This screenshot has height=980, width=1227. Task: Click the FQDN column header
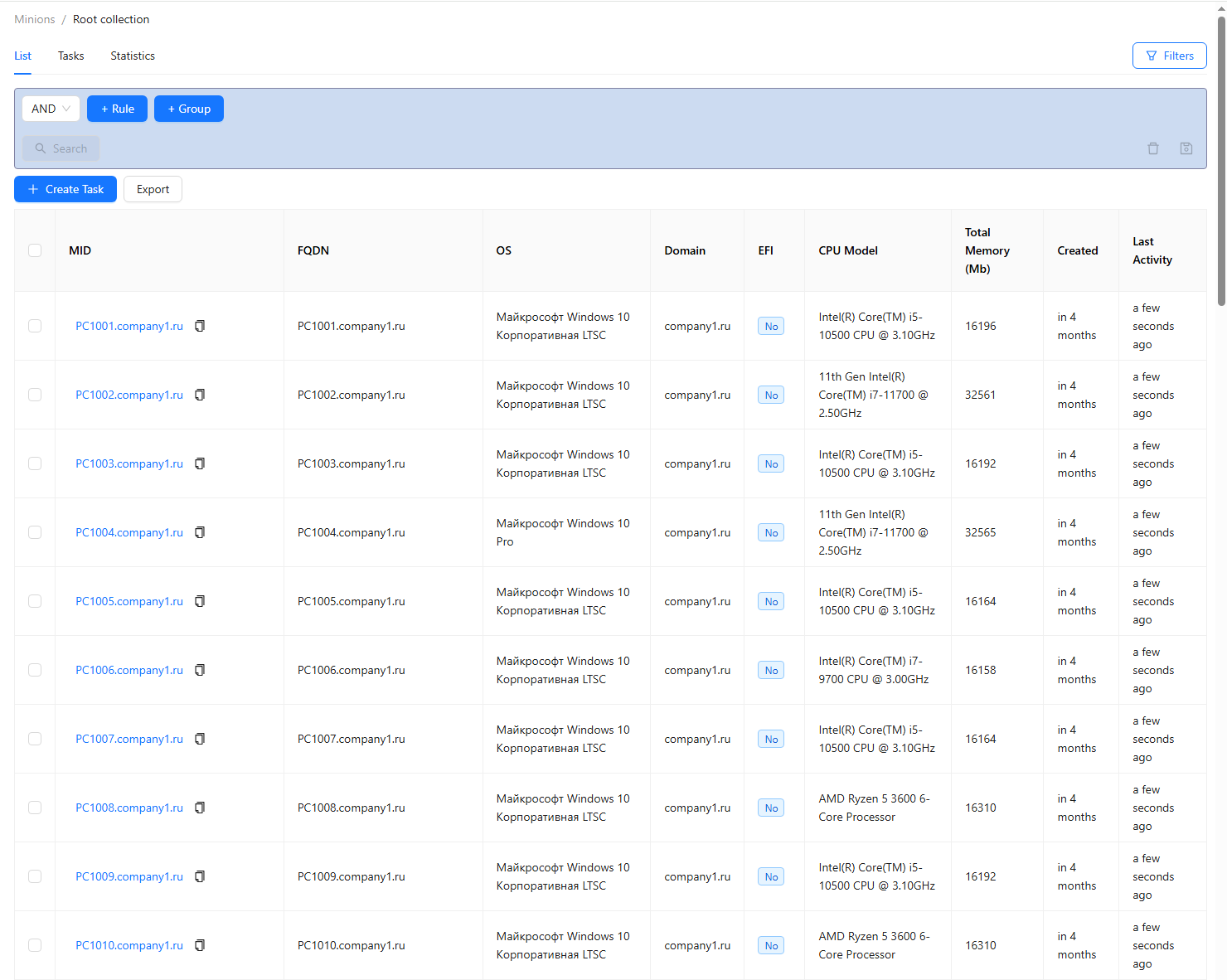coord(383,250)
